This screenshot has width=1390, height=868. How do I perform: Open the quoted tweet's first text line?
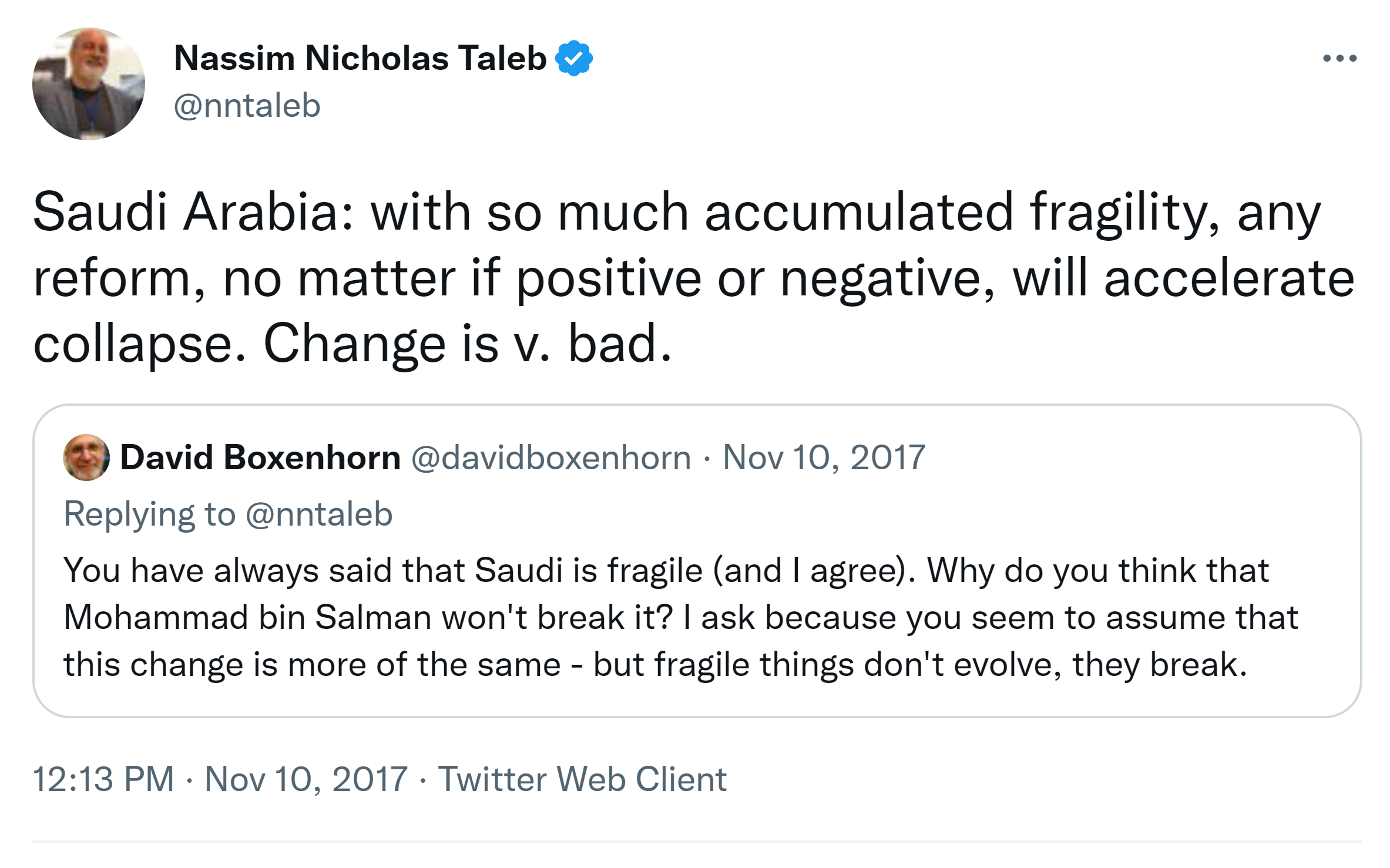pyautogui.click(x=666, y=570)
